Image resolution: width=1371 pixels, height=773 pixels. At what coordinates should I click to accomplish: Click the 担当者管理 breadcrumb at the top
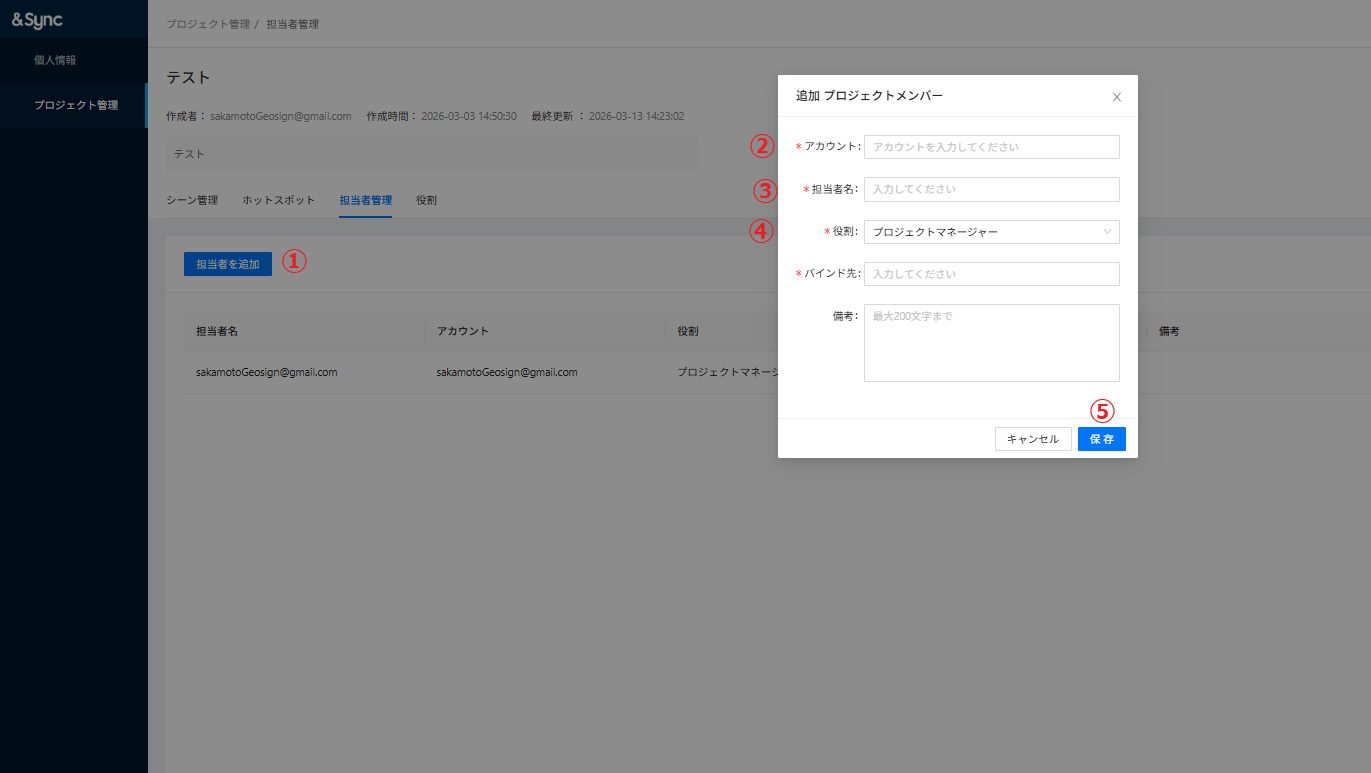click(x=293, y=24)
